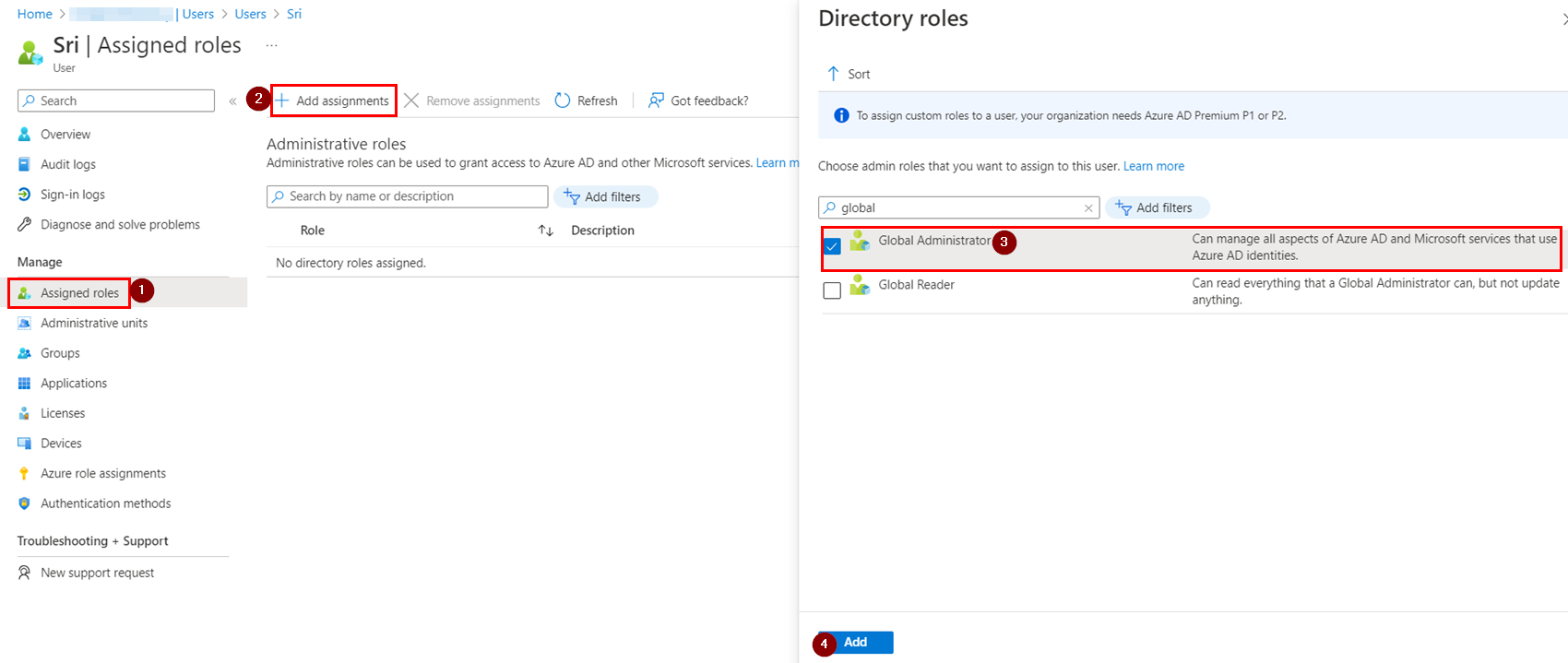Select Assigned roles in Manage section

click(x=79, y=293)
